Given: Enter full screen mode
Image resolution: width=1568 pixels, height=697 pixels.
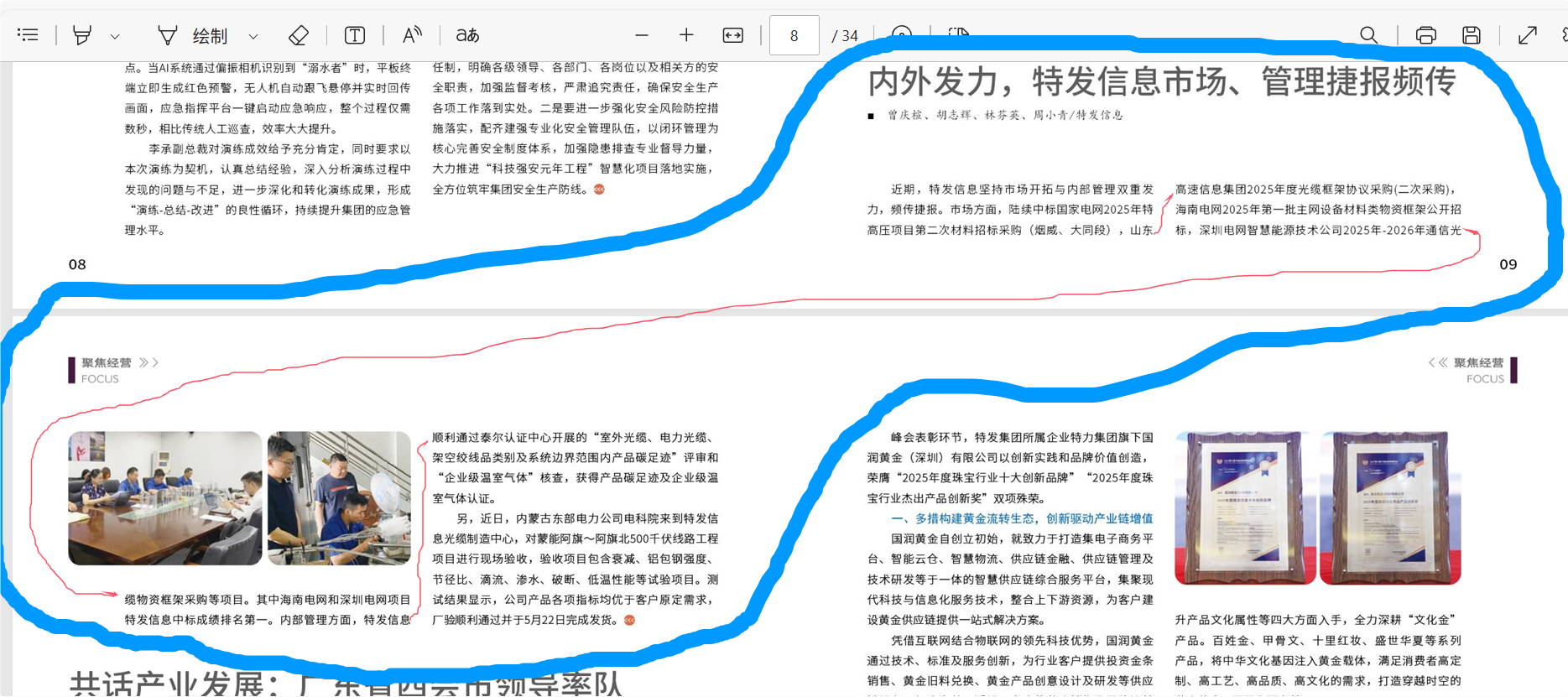Looking at the screenshot, I should tap(1528, 35).
